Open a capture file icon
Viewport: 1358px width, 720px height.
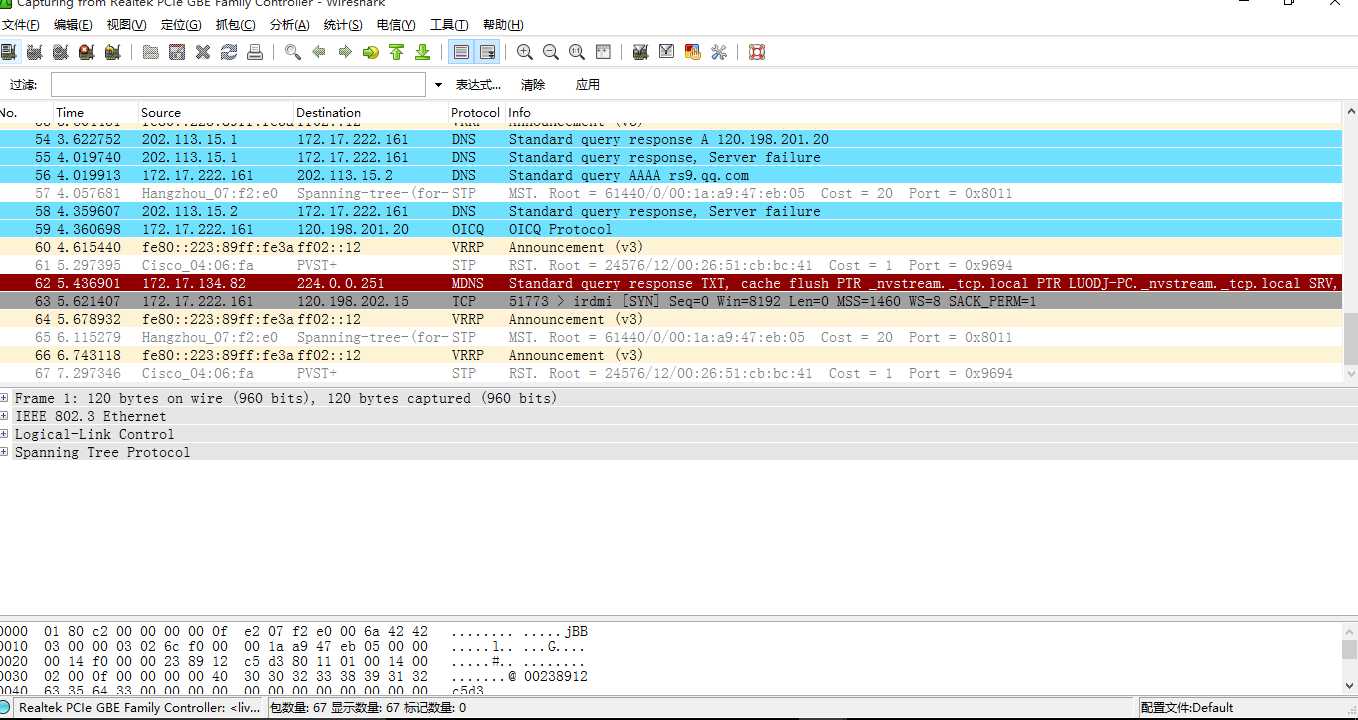point(151,52)
